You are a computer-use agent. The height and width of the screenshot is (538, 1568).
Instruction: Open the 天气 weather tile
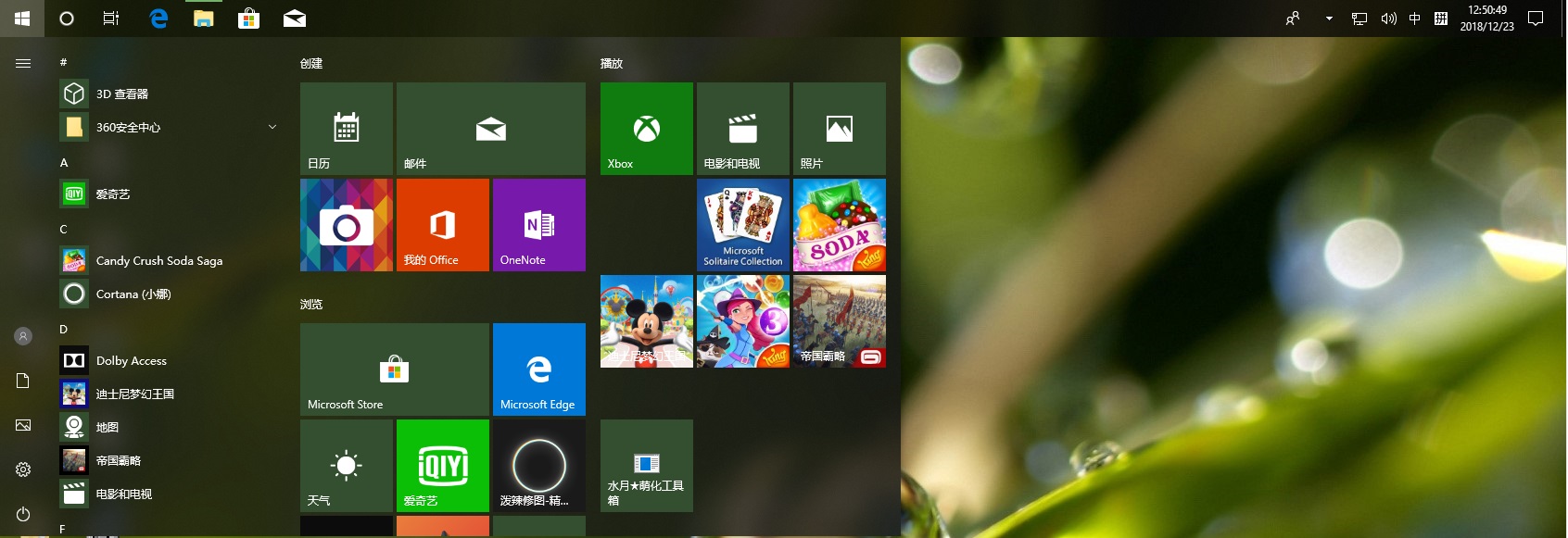pos(347,466)
